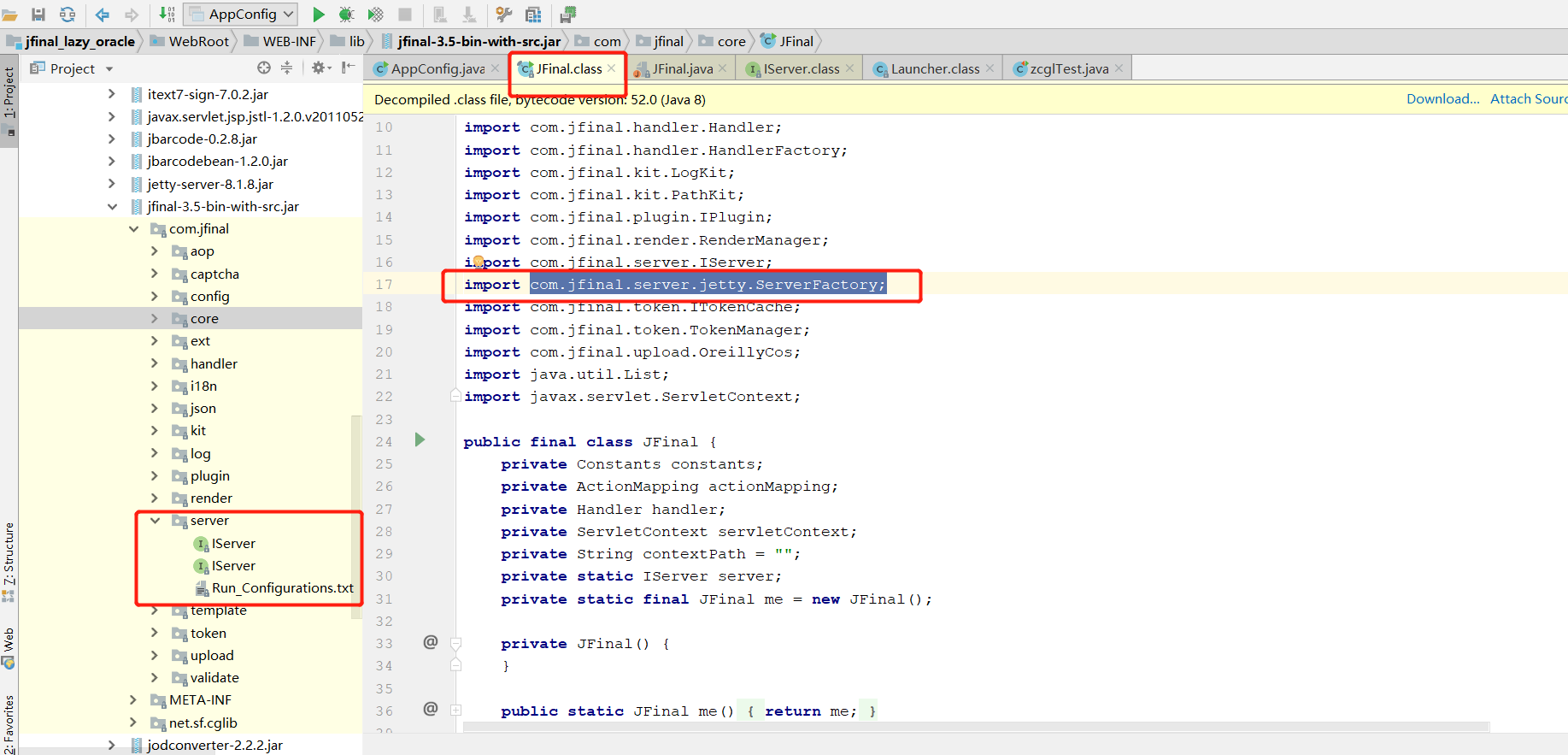The width and height of the screenshot is (1568, 755).
Task: Click the @ gutter icon at line 33
Action: point(431,642)
